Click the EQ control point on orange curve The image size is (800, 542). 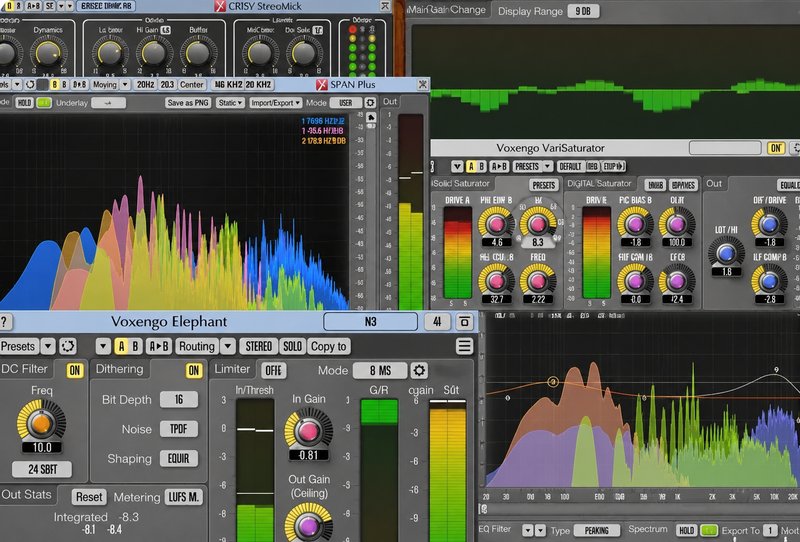553,381
